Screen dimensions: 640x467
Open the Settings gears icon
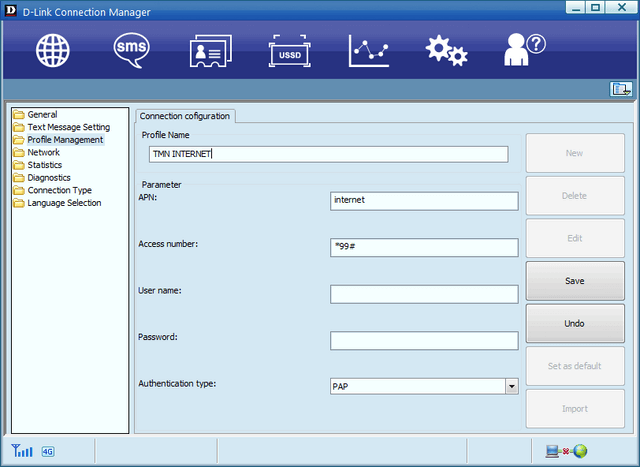click(x=446, y=51)
